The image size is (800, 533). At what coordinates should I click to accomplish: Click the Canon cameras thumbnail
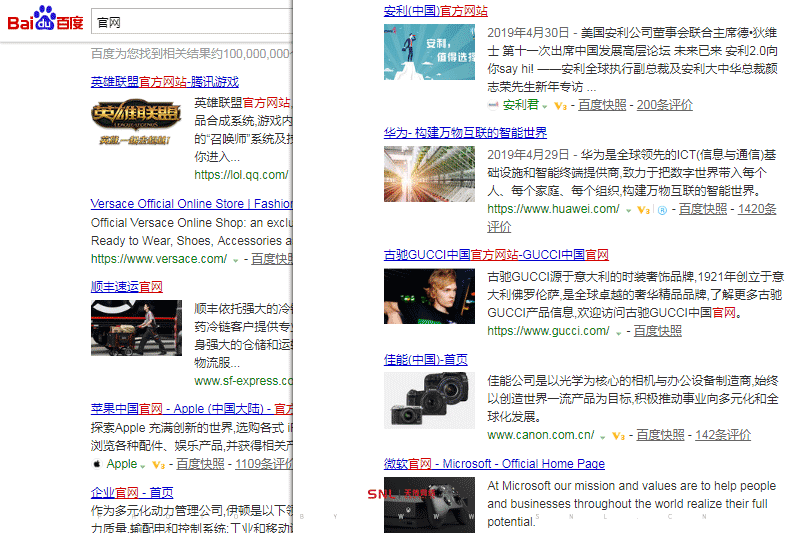(x=429, y=399)
